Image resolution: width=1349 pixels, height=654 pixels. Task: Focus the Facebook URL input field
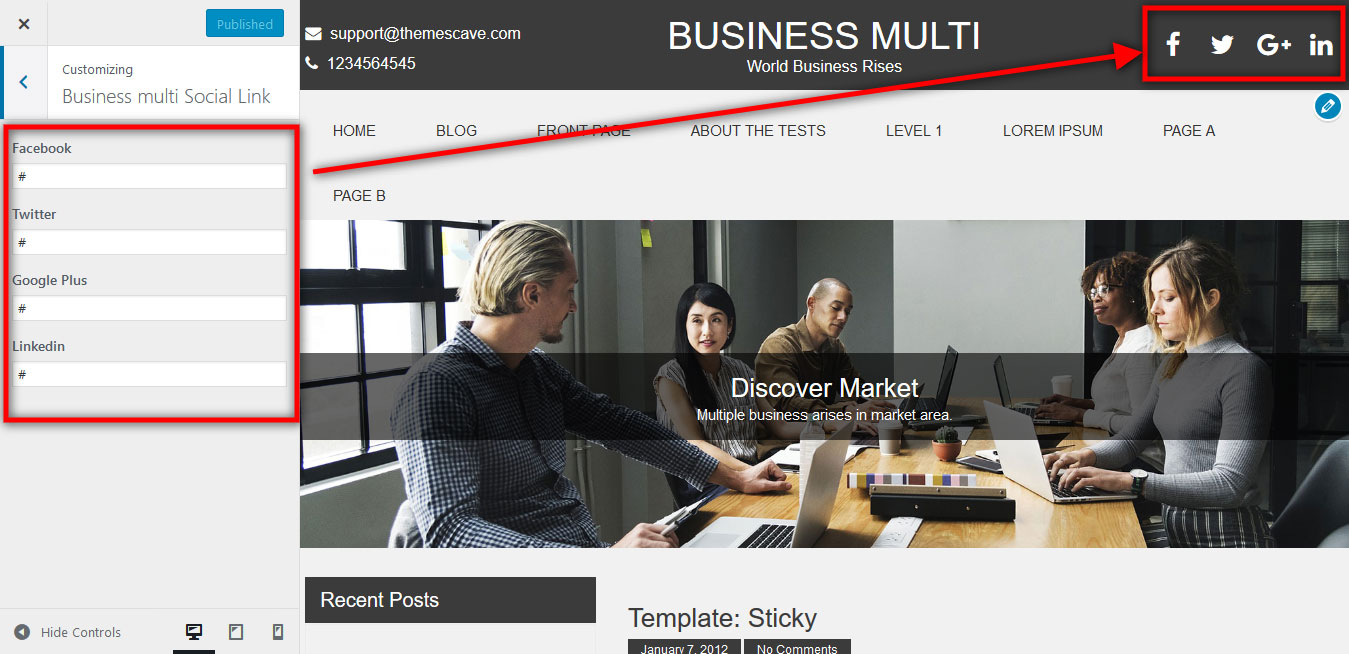[x=150, y=176]
